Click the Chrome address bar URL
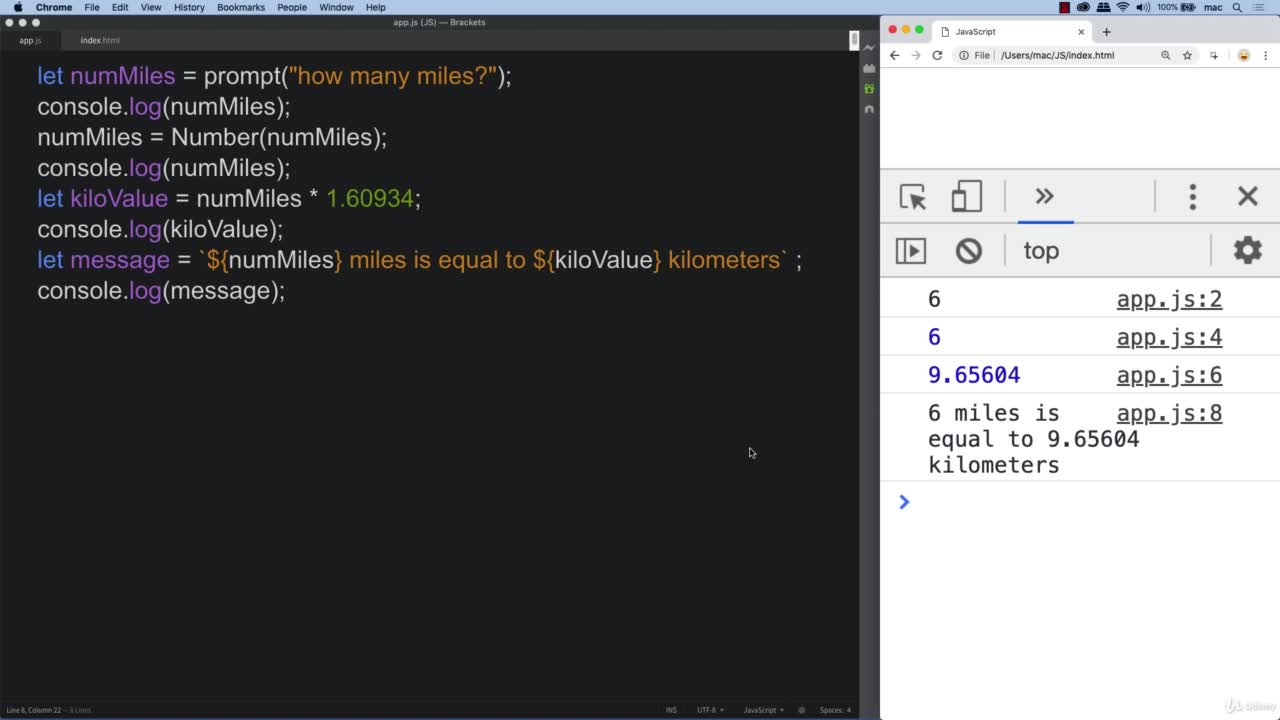The height and width of the screenshot is (720, 1280). tap(1057, 55)
